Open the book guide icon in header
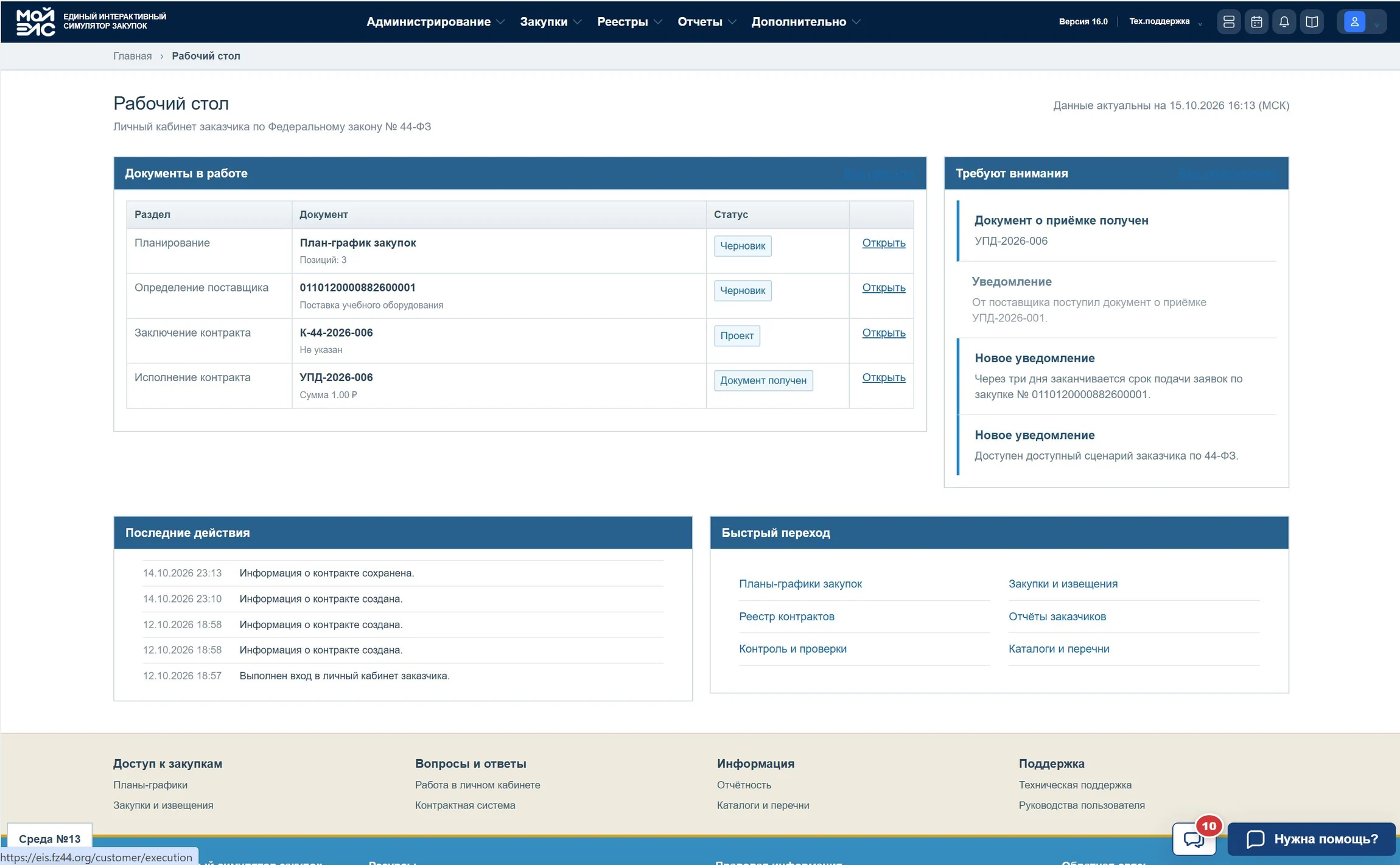This screenshot has width=1400, height=865. (x=1312, y=22)
